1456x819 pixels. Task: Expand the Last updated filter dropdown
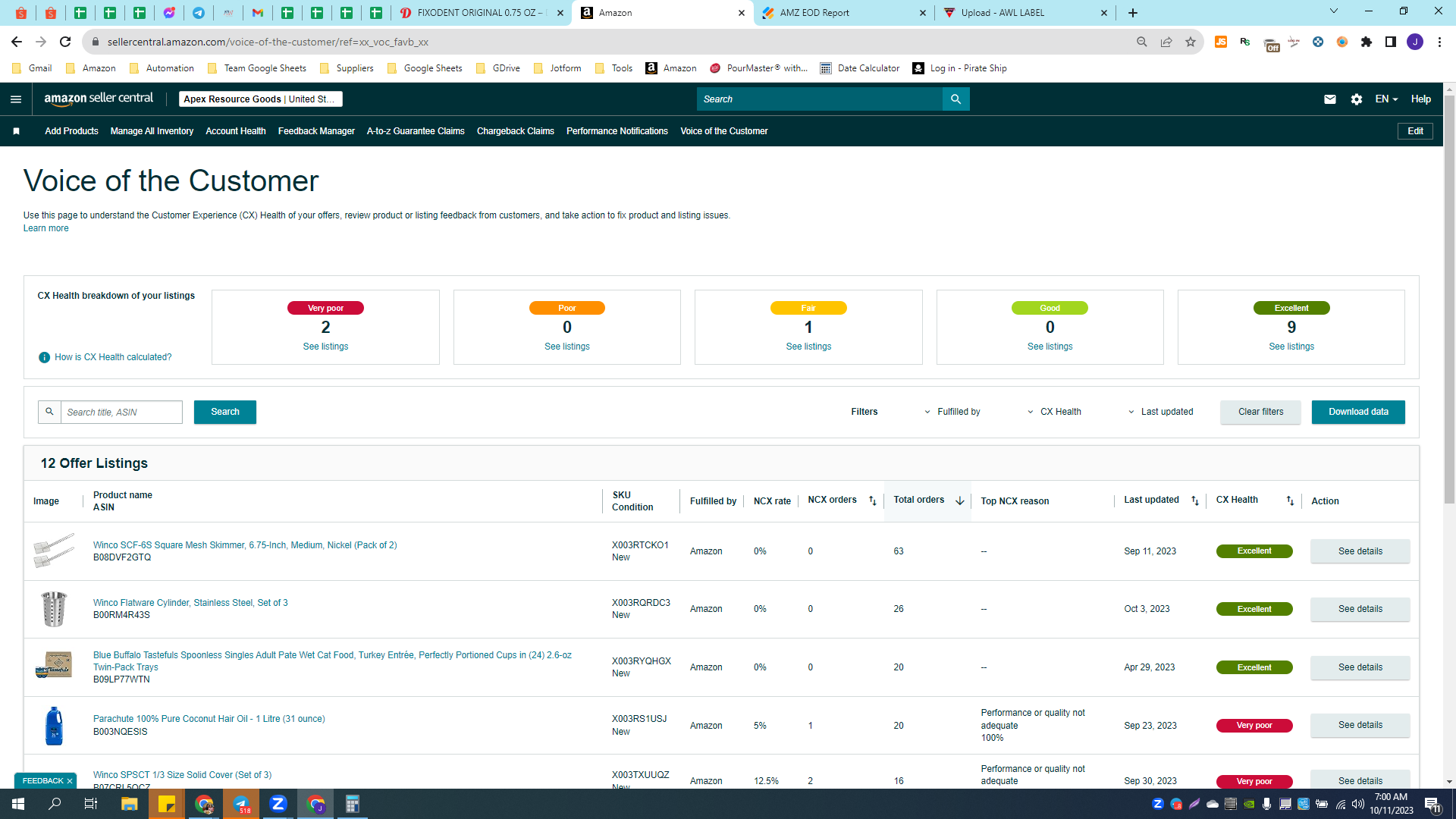click(1160, 412)
